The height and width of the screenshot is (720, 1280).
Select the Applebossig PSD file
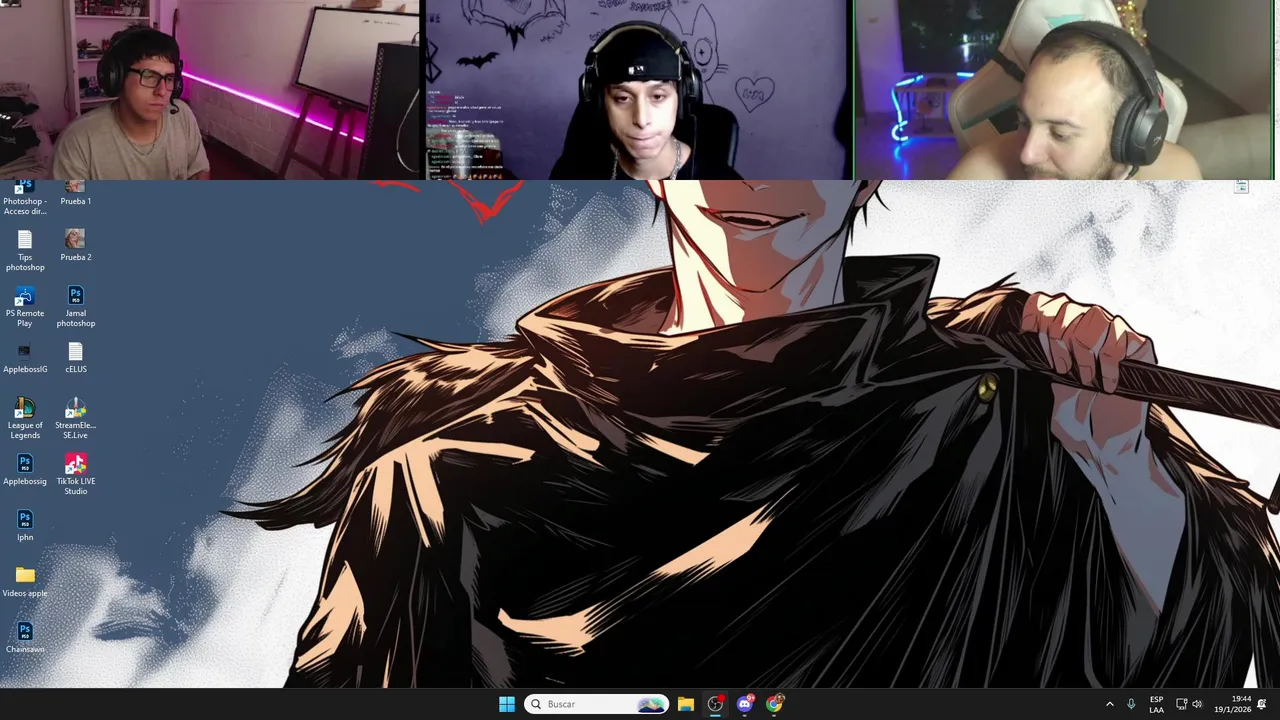pyautogui.click(x=25, y=470)
